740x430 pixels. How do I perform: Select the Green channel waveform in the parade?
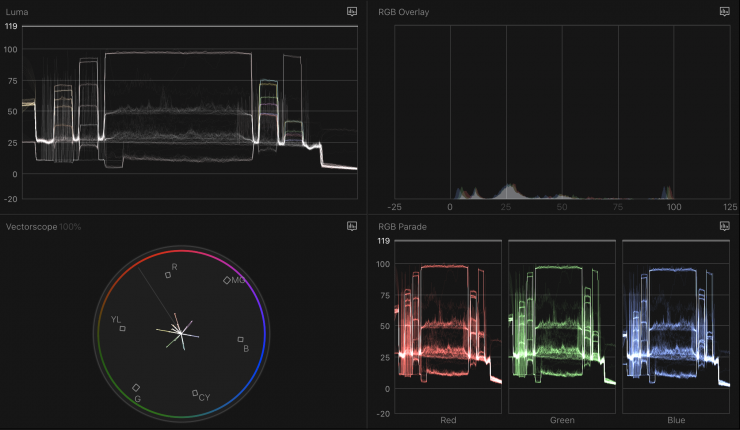tap(560, 325)
